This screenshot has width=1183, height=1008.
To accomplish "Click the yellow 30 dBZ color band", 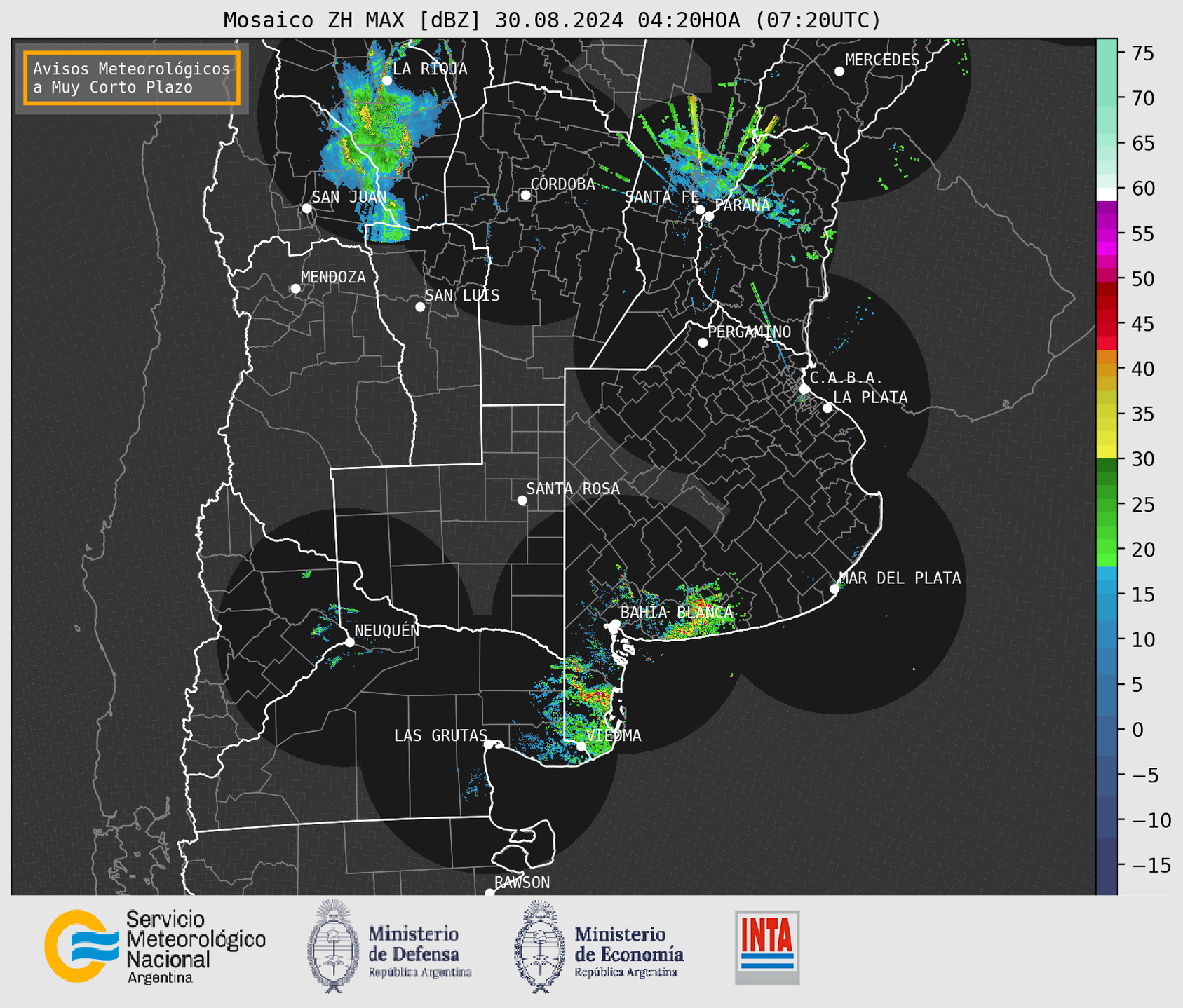I will (x=1107, y=452).
